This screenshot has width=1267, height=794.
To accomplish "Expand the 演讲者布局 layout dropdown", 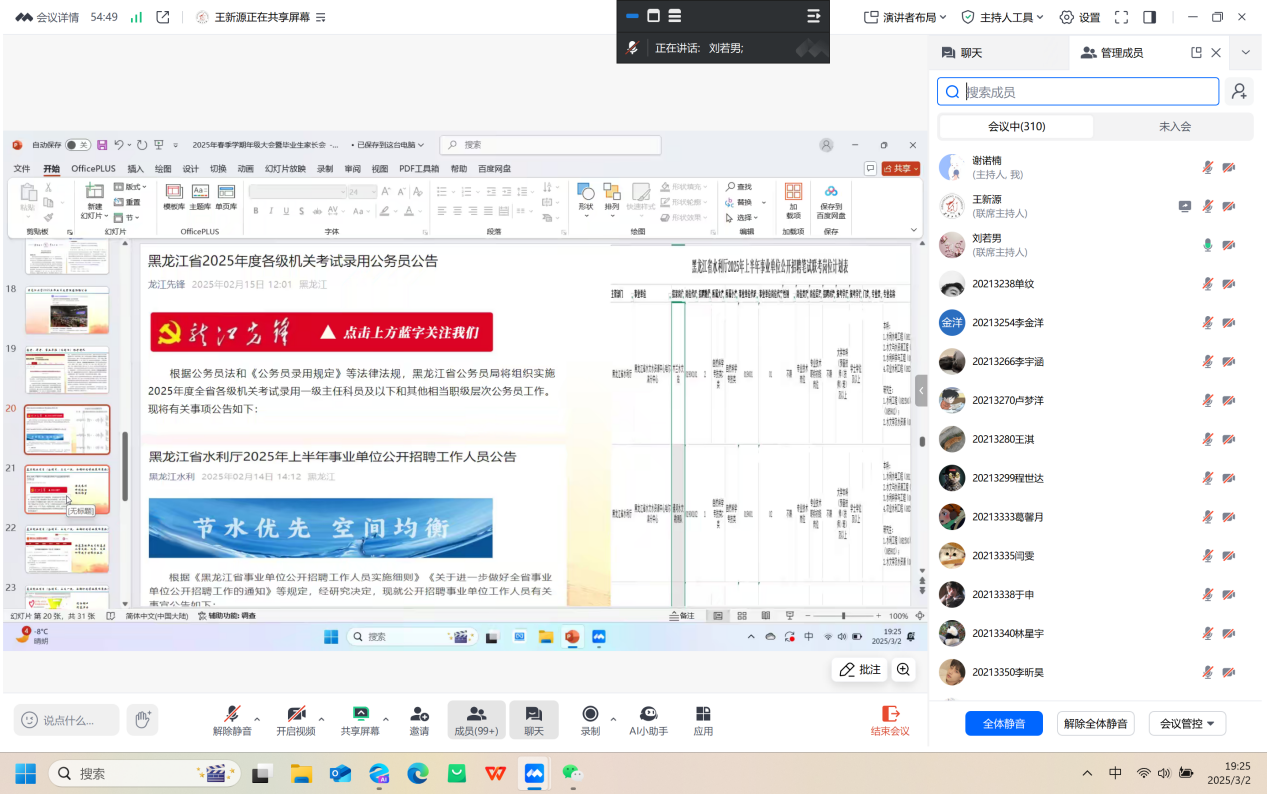I will click(905, 17).
